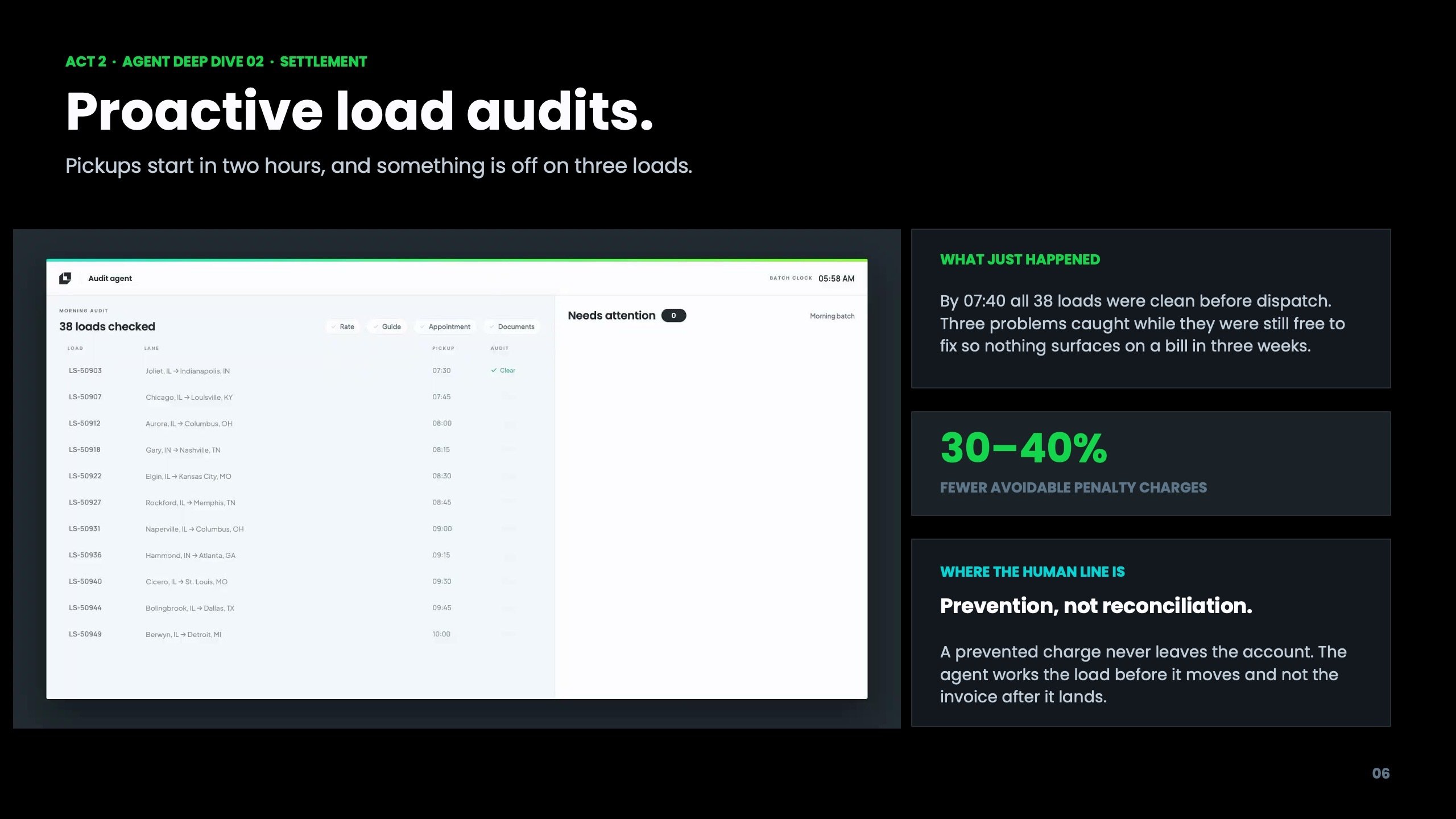Toggle the Rate check chip
Viewport: 1456px width, 819px height.
342,326
